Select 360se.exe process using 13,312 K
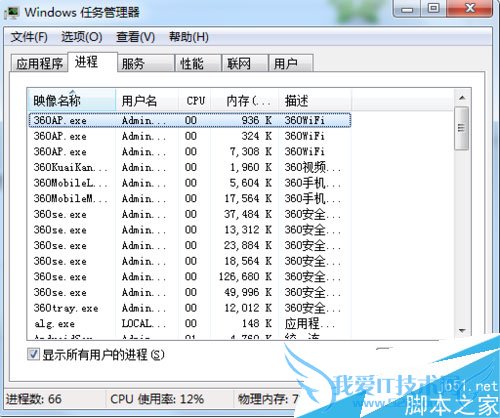The image size is (500, 418). [x=190, y=230]
